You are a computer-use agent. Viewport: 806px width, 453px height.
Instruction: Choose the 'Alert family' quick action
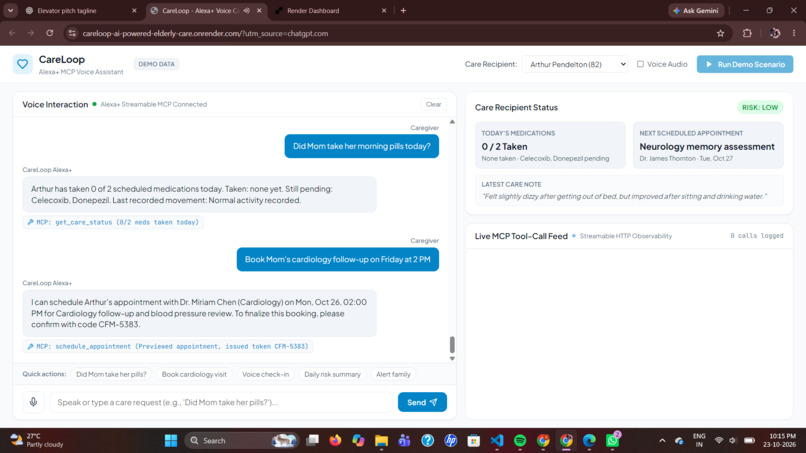[393, 374]
